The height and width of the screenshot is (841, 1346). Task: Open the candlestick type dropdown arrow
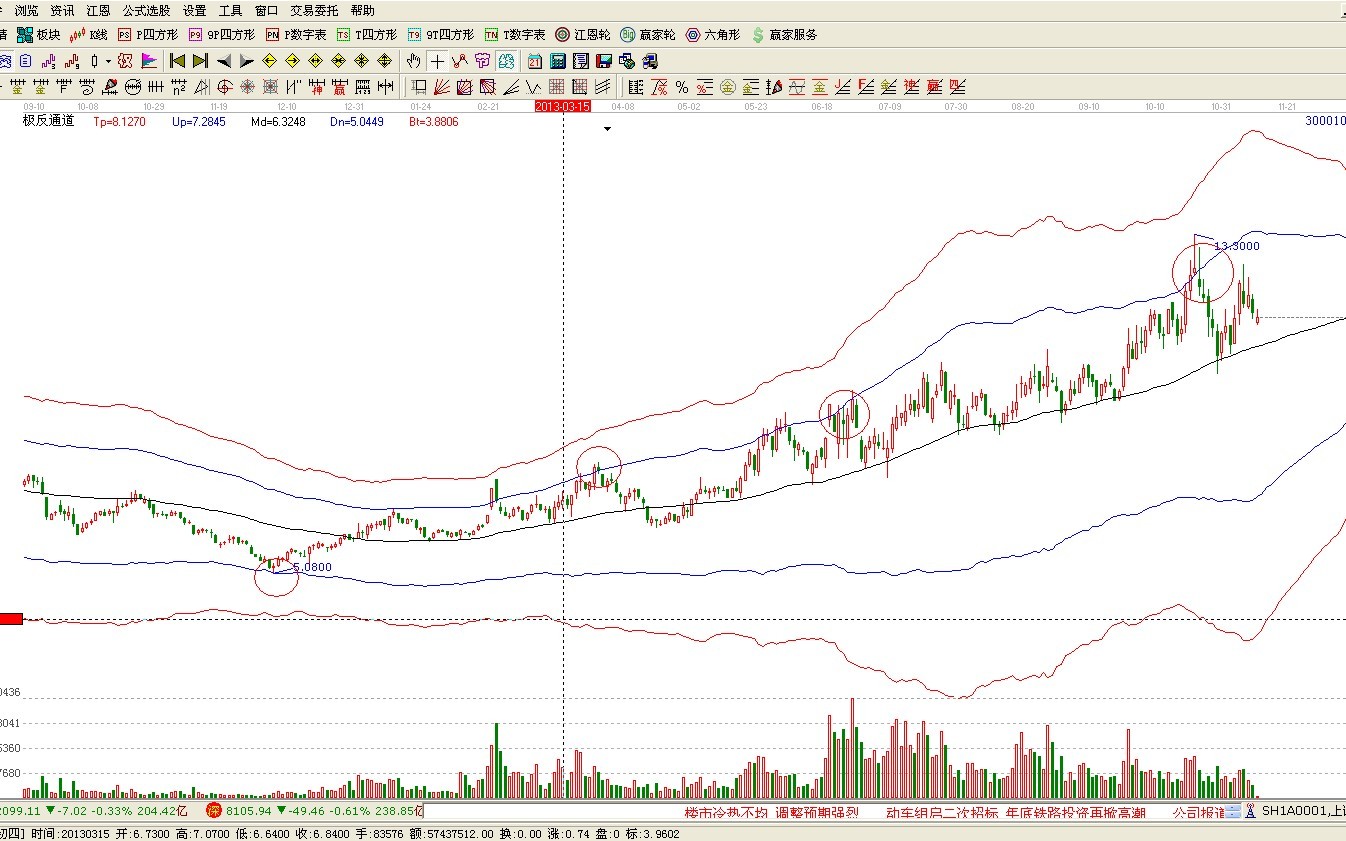pos(108,61)
